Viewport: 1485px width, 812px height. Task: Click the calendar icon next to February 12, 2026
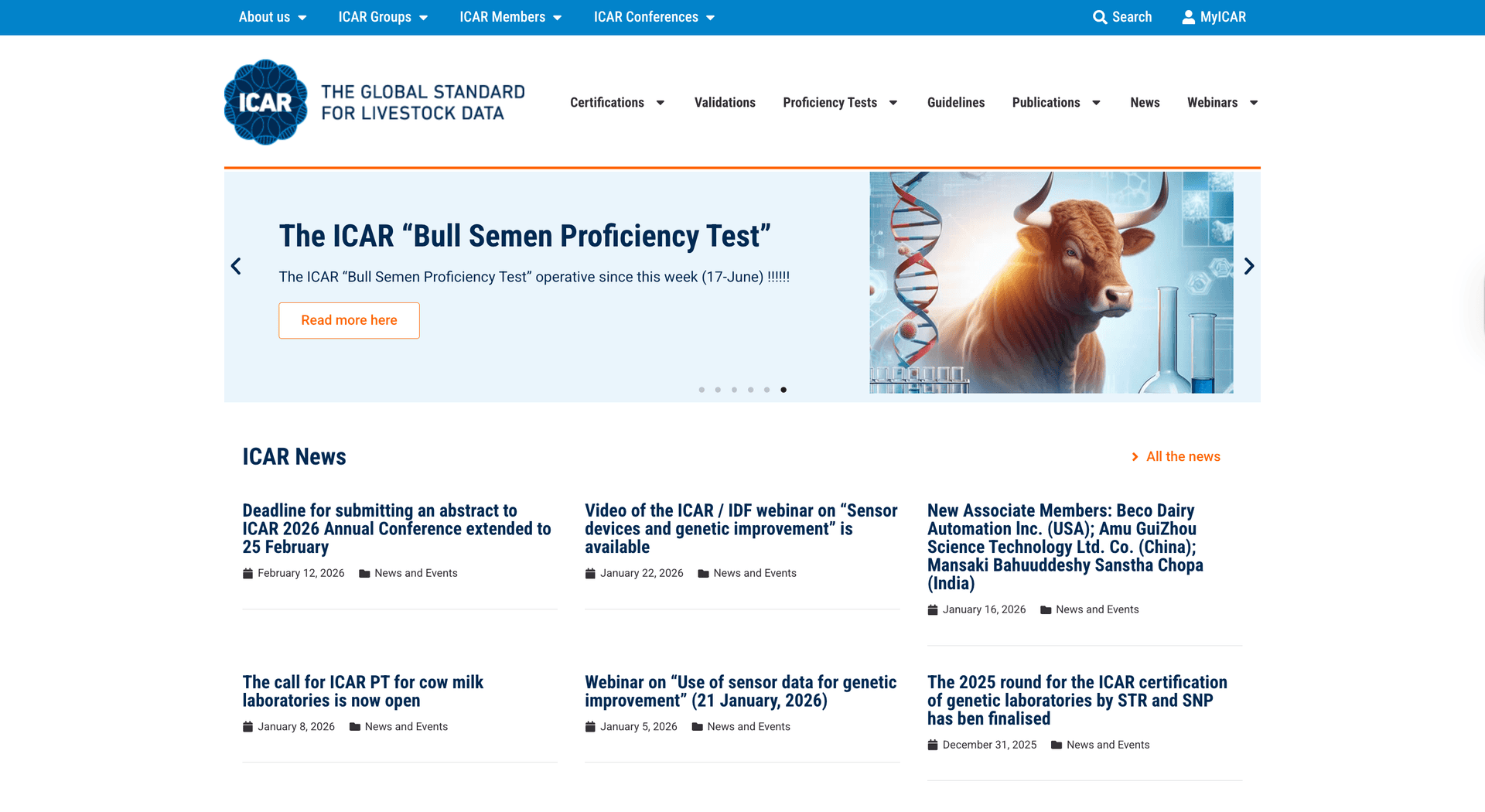point(247,573)
